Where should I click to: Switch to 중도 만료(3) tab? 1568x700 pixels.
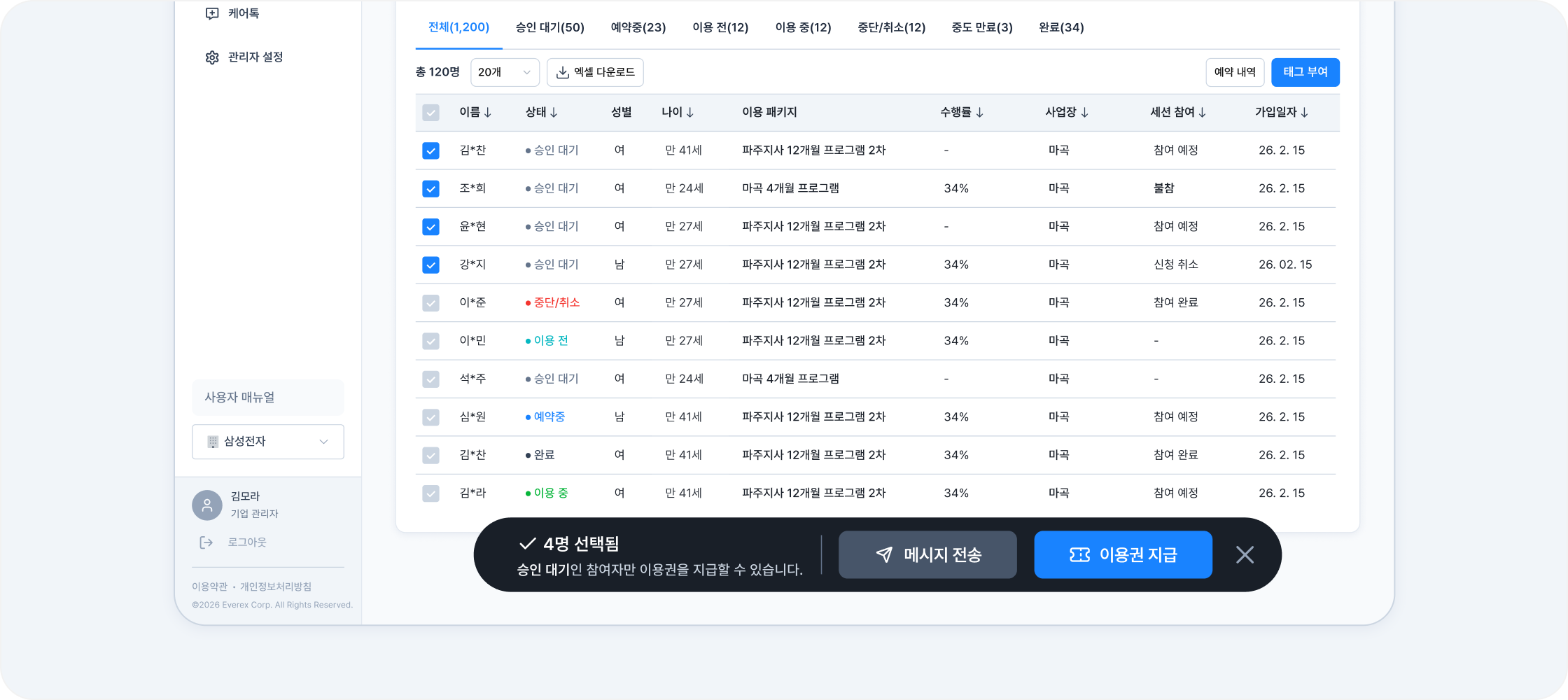pos(982,27)
